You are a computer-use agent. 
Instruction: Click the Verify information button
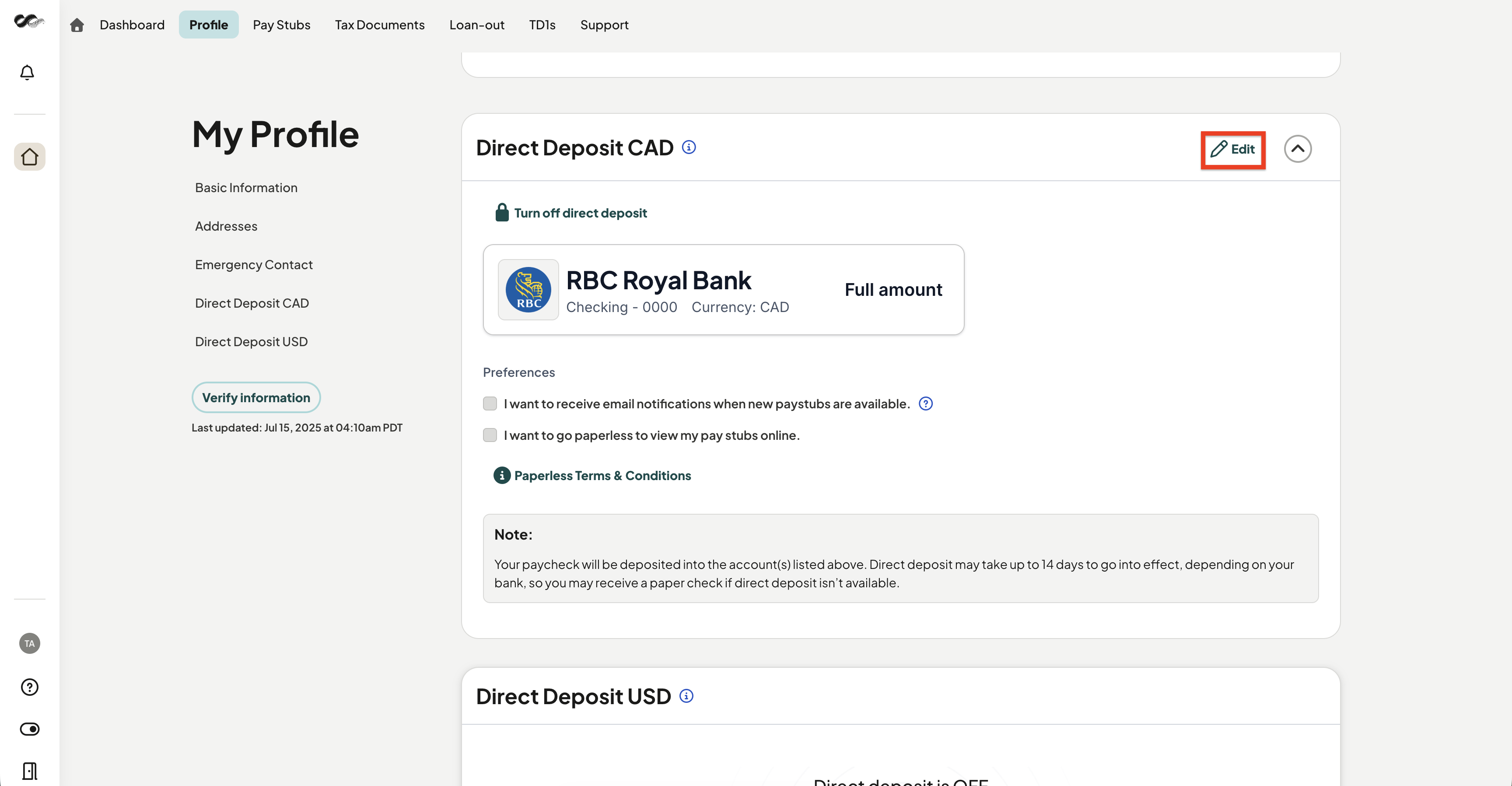coord(256,397)
